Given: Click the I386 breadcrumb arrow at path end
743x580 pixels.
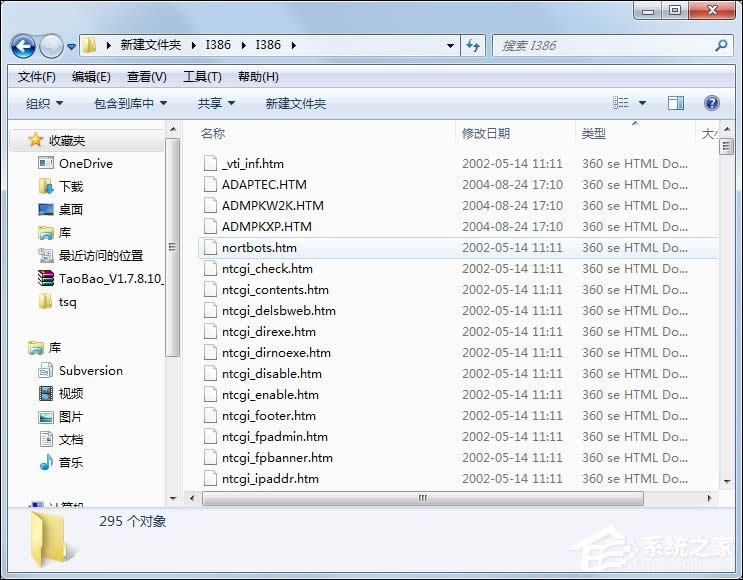Looking at the screenshot, I should click(x=294, y=45).
